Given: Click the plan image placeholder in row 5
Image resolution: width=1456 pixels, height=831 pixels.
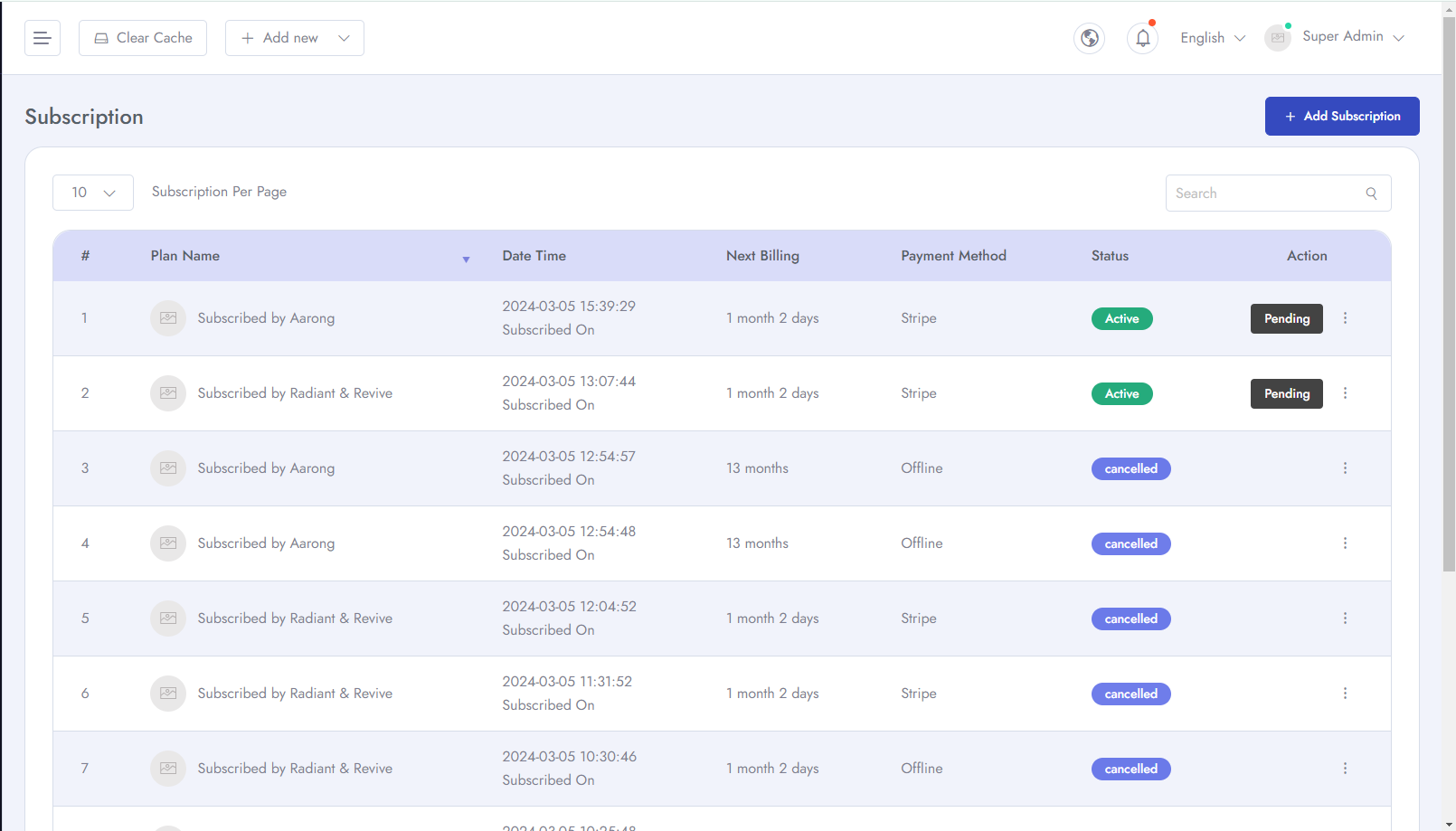Looking at the screenshot, I should (x=168, y=619).
